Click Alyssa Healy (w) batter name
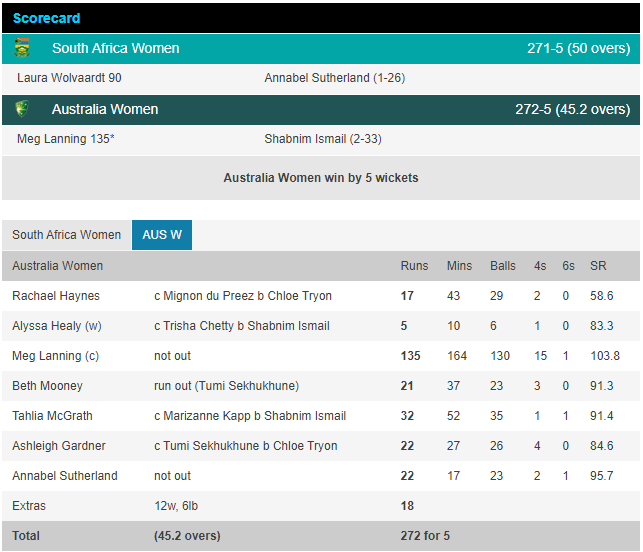Viewport: 643px width, 552px height. pyautogui.click(x=57, y=326)
